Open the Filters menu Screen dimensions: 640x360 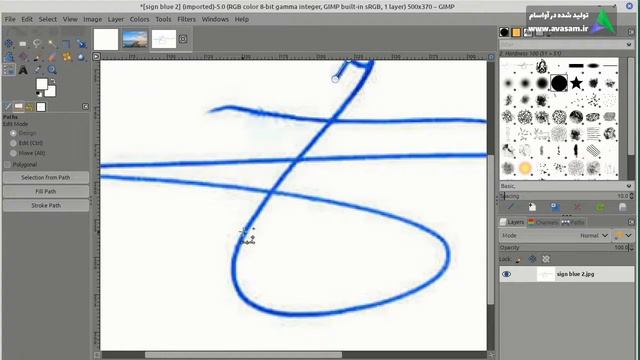[x=187, y=19]
